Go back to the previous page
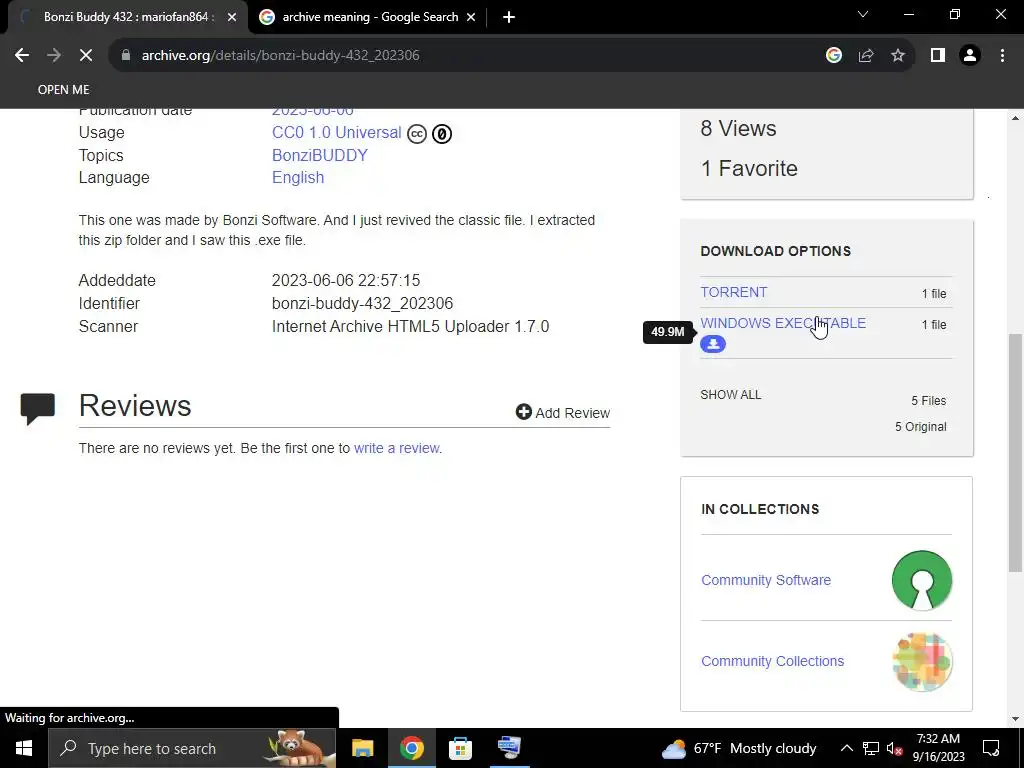The image size is (1024, 768). (22, 56)
